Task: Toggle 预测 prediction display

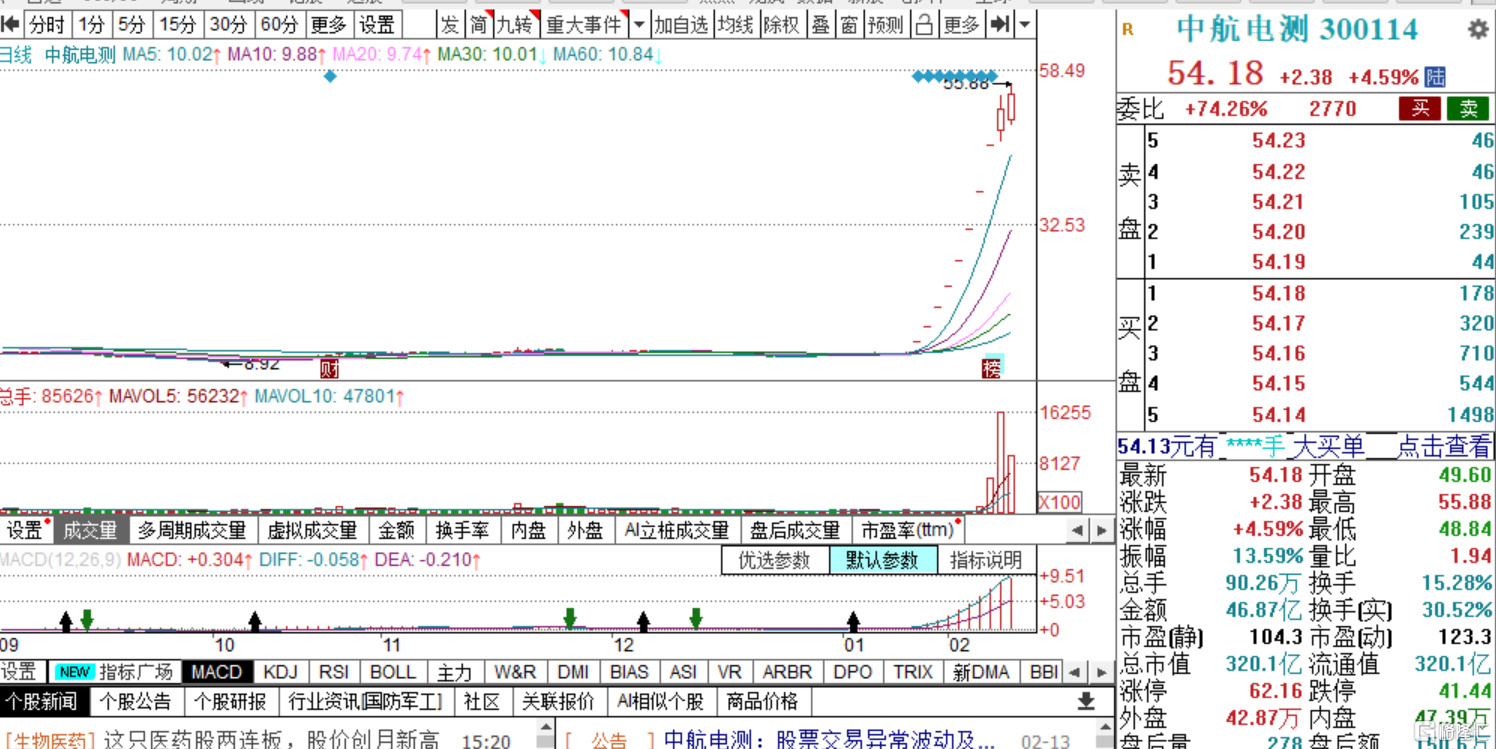Action: pyautogui.click(x=886, y=24)
